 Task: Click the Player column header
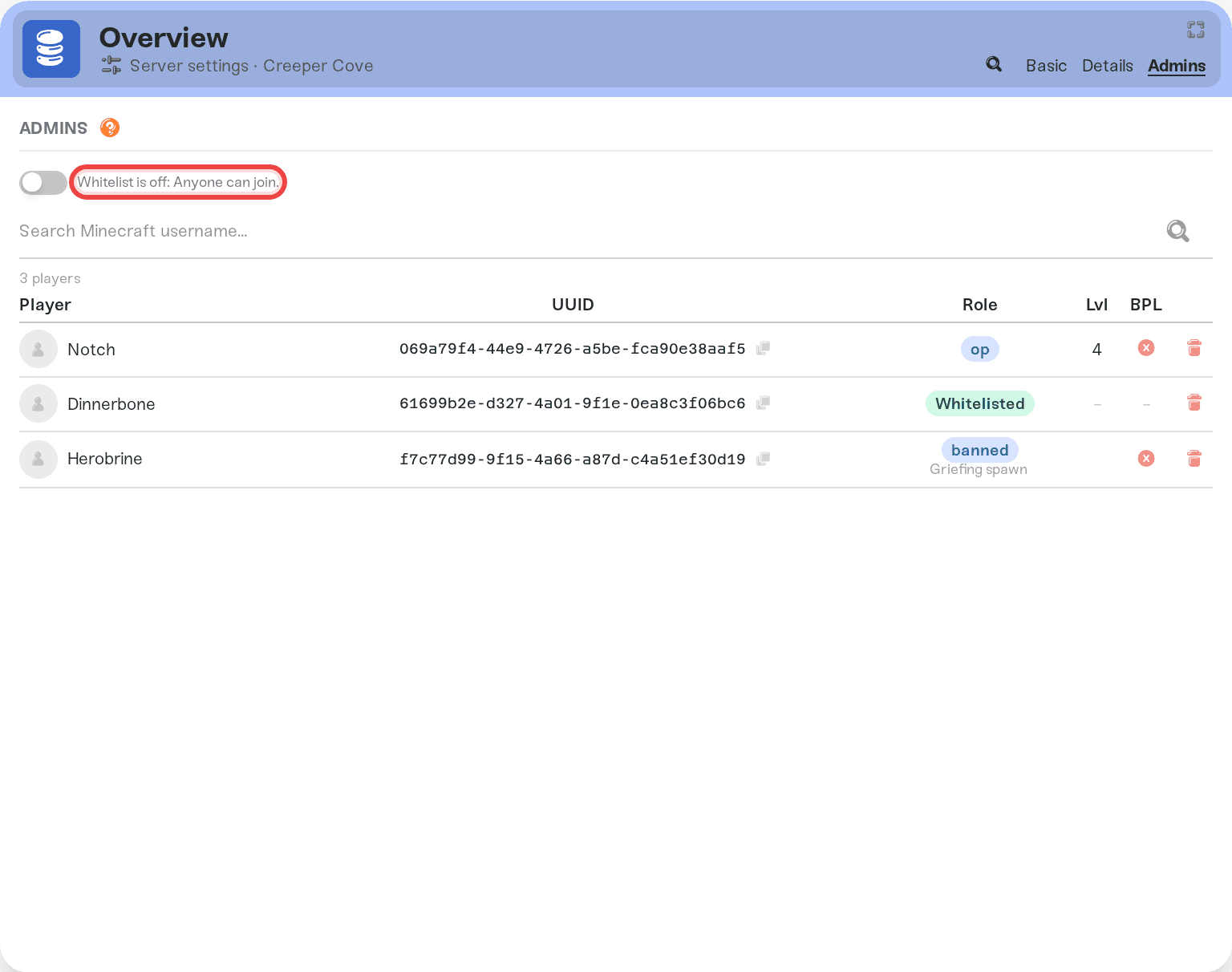pos(45,305)
